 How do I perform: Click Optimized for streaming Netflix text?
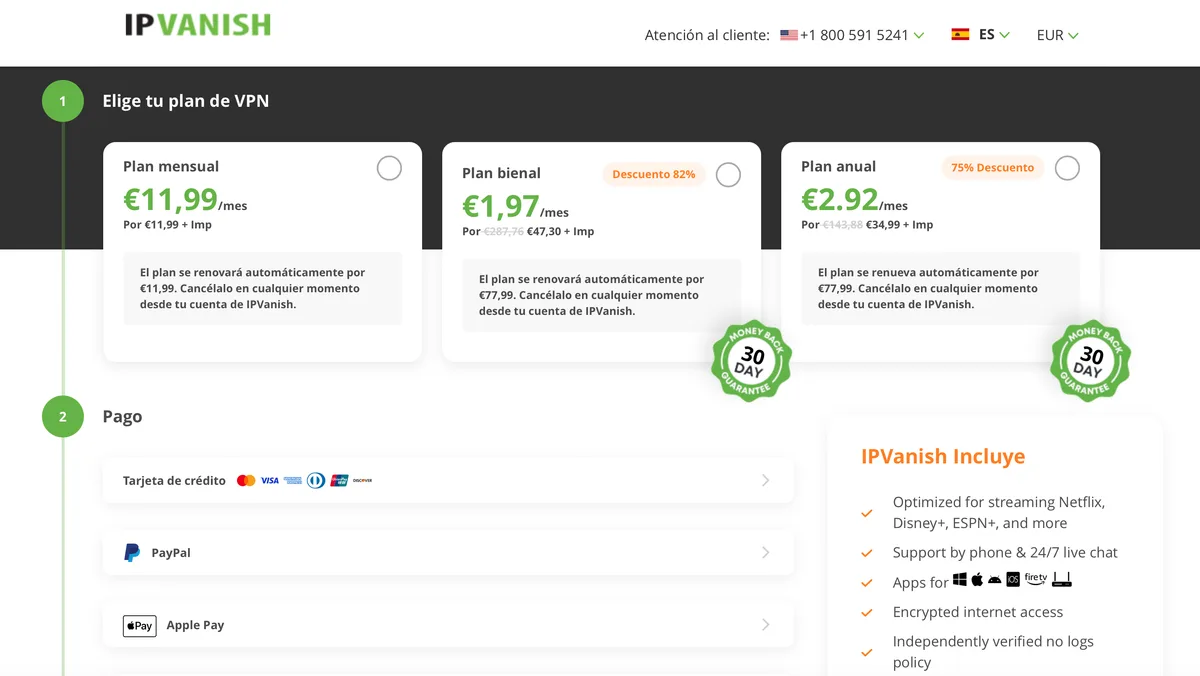coord(999,512)
